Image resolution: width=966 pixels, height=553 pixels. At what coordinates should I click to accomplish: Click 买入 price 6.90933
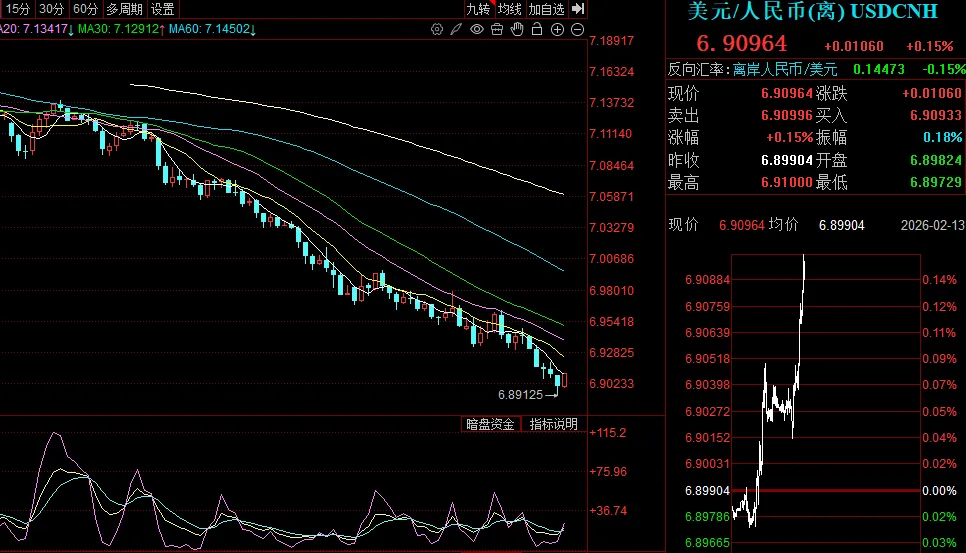(x=936, y=116)
